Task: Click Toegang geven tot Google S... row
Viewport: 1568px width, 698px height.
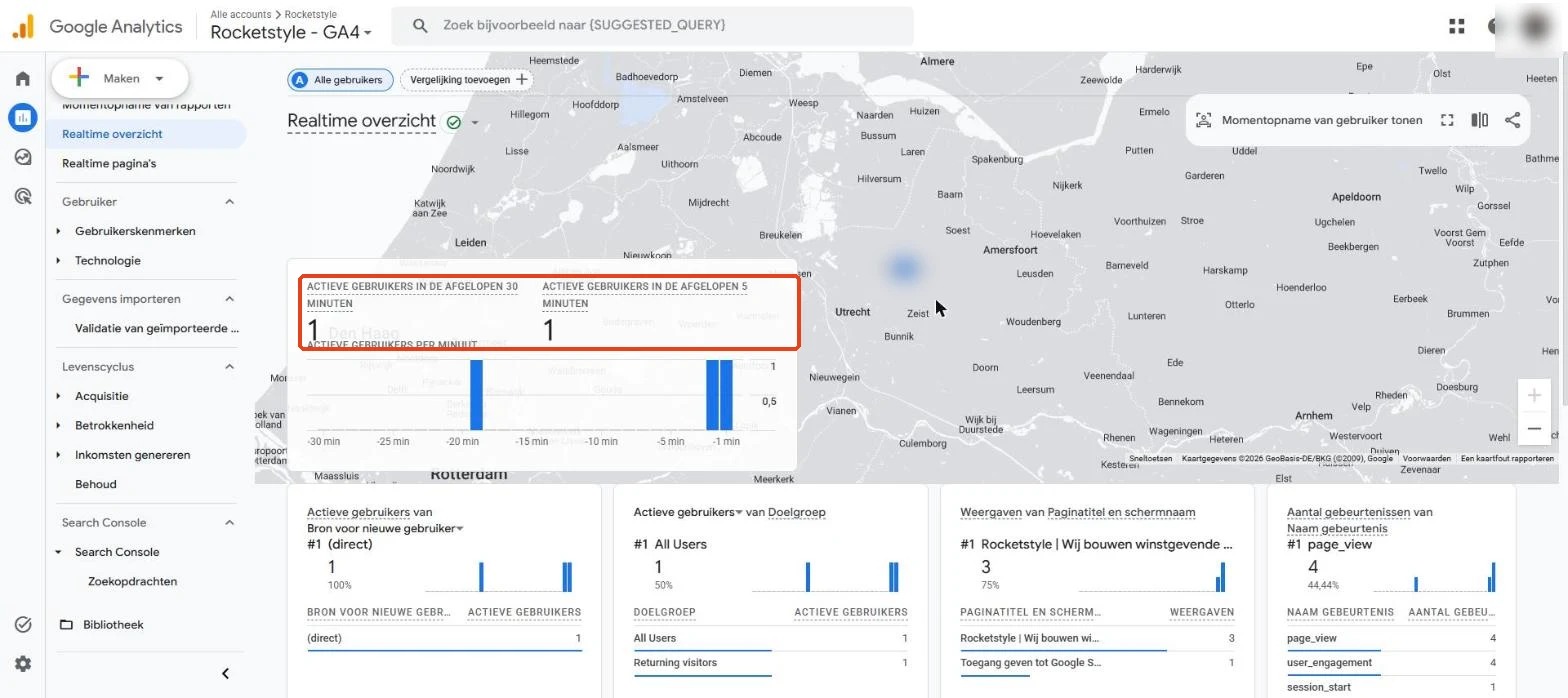Action: [1097, 663]
